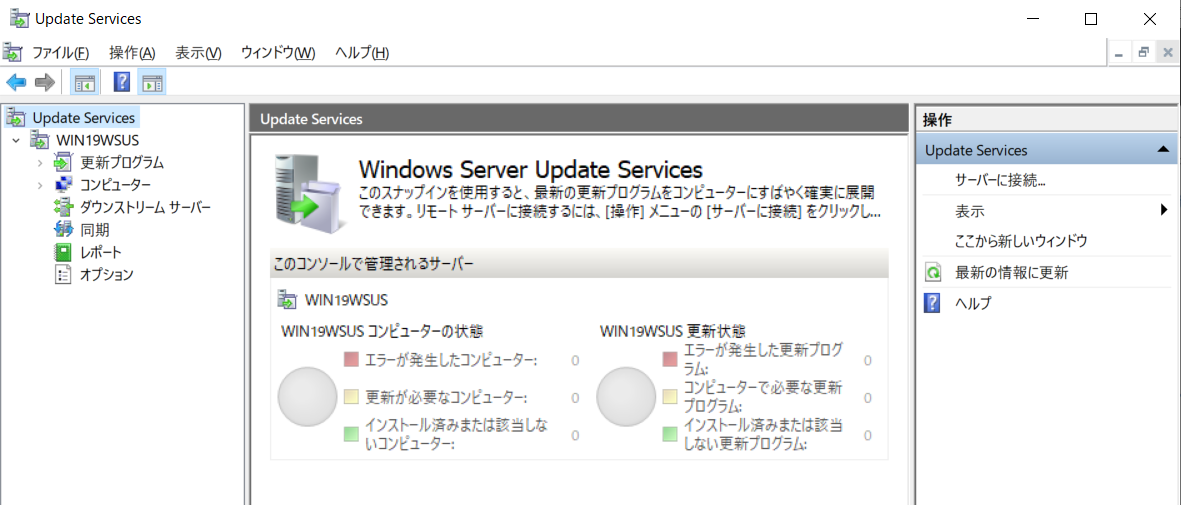This screenshot has width=1181, height=505.
Task: Click the WIN19WSUS 更新状態 heading
Action: pyautogui.click(x=673, y=330)
